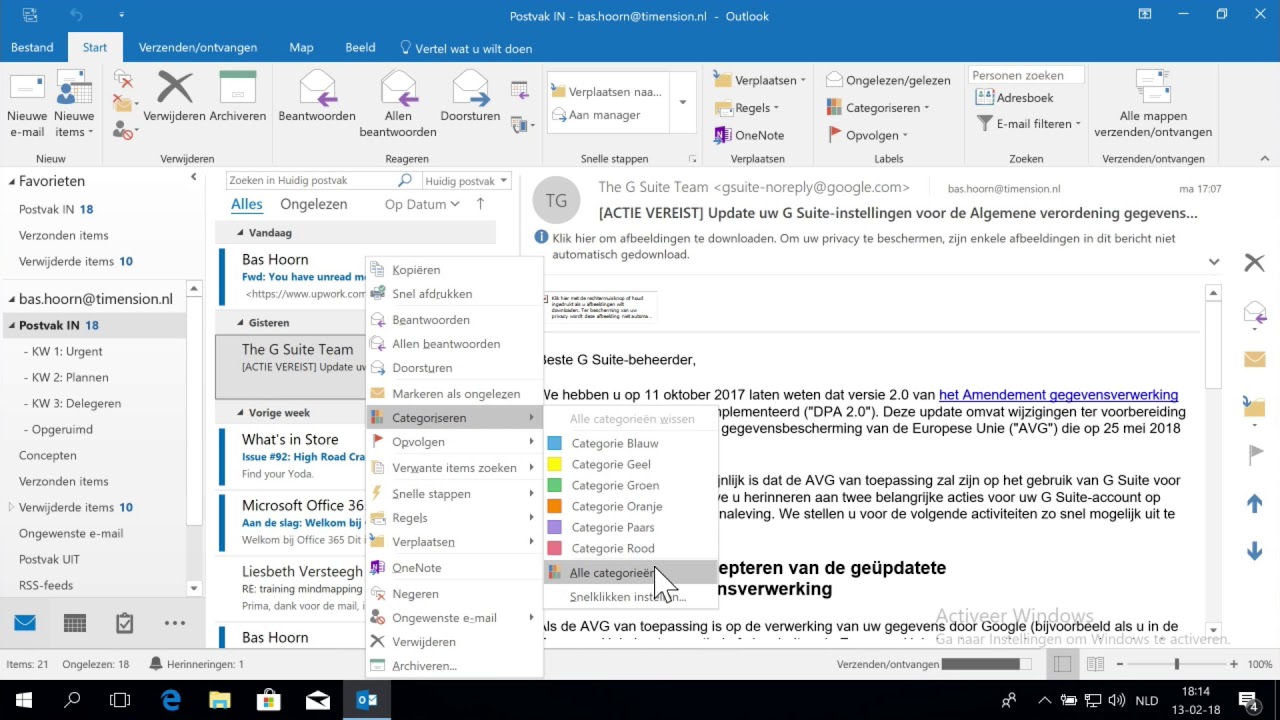This screenshot has height=720, width=1280.
Task: Click the Verwijderen ribbon icon
Action: 175,98
